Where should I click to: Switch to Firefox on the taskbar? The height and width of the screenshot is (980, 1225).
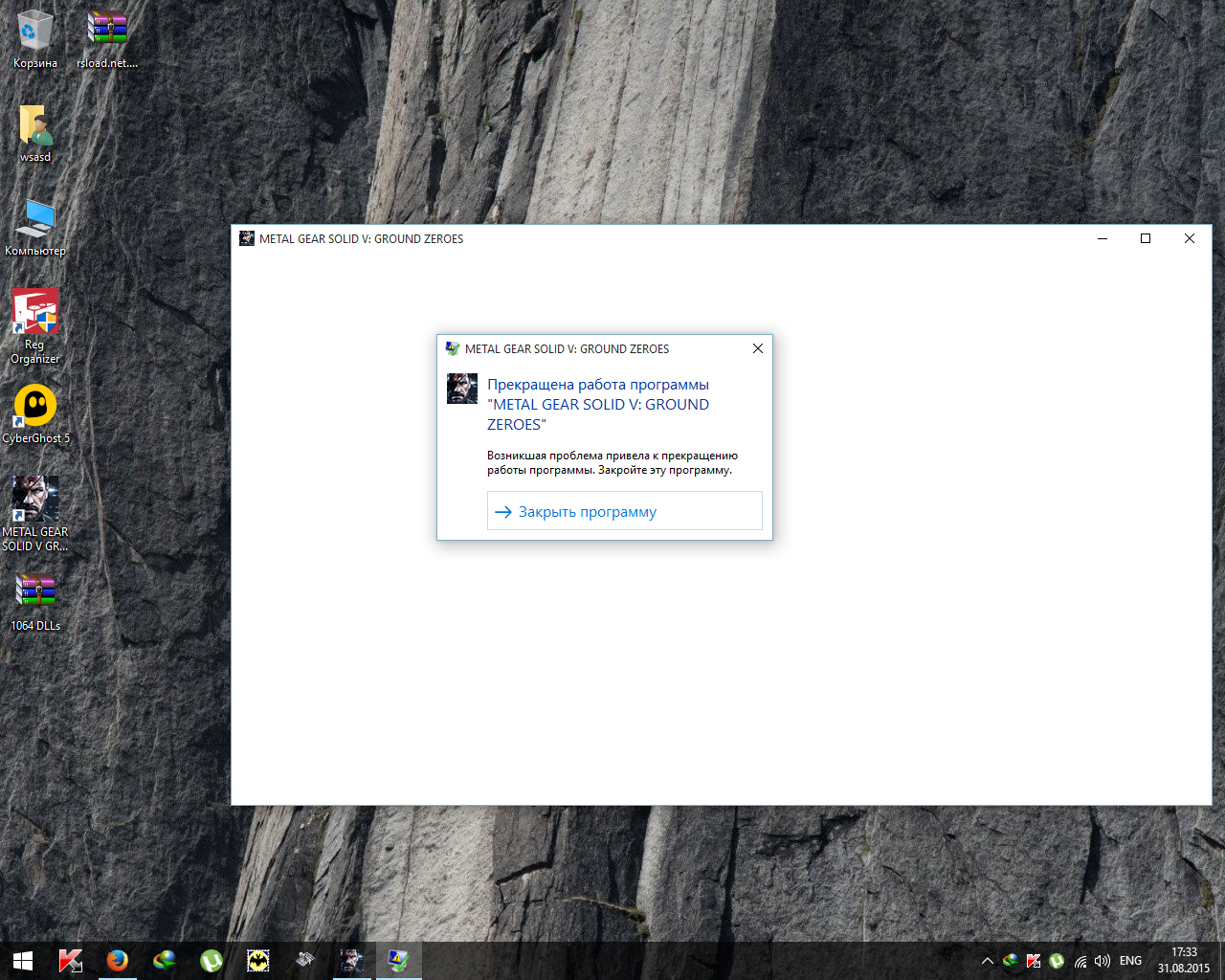coord(117,961)
